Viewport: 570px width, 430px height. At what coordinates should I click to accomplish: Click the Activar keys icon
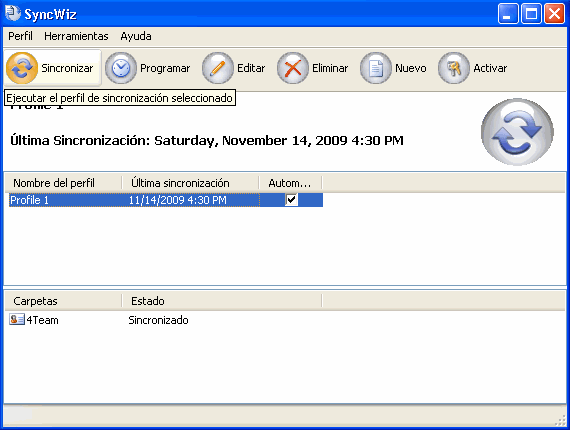tap(454, 68)
